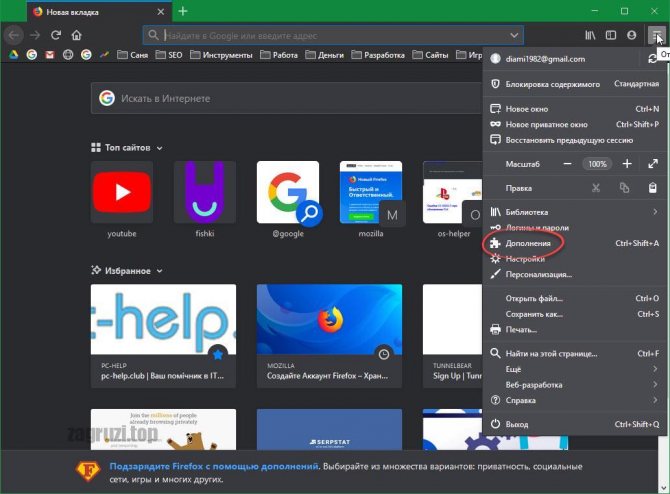The width and height of the screenshot is (670, 494).
Task: Open the pc-help.club highlight card
Action: click(163, 336)
